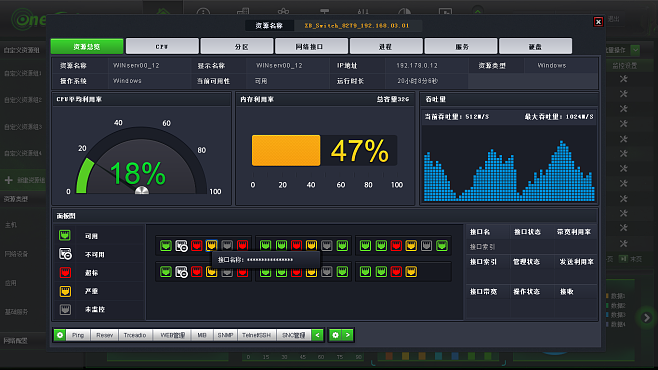The width and height of the screenshot is (658, 370).
Task: Click the green right arrow in bottom toolbar
Action: click(x=347, y=335)
